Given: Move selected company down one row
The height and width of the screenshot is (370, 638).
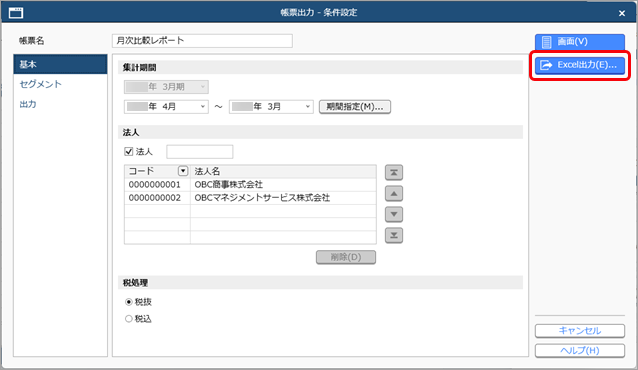Looking at the screenshot, I should pos(394,215).
